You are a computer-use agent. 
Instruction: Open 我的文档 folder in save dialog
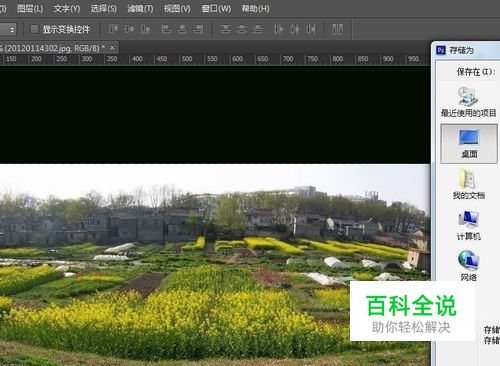pyautogui.click(x=469, y=184)
